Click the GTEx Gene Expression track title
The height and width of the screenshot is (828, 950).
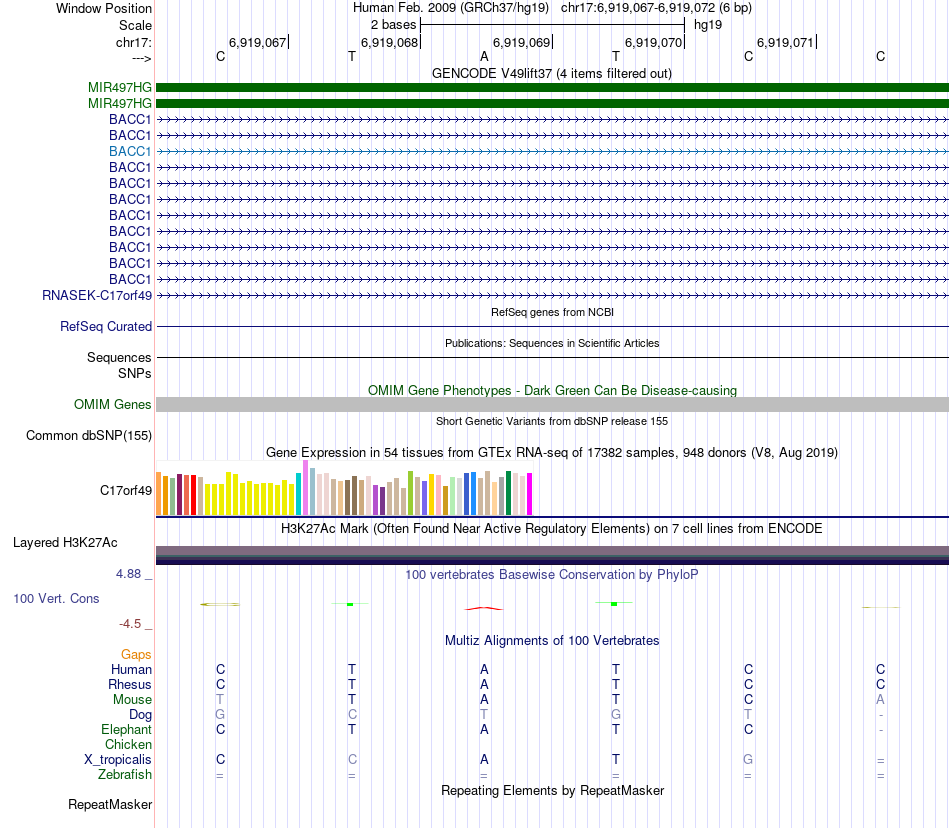click(552, 452)
